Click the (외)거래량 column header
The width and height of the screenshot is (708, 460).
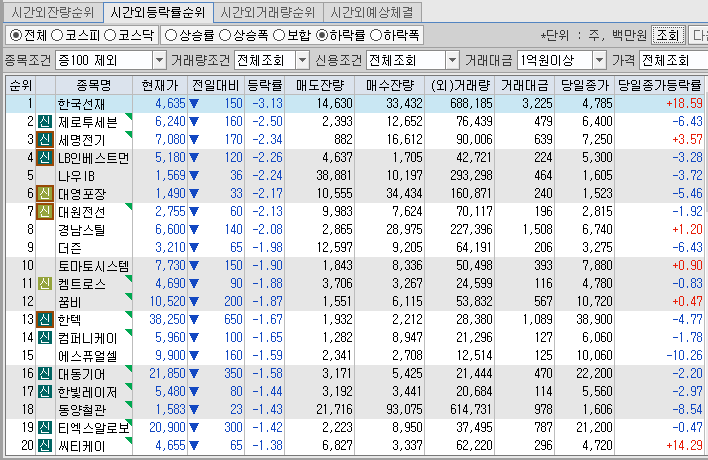(x=460, y=85)
